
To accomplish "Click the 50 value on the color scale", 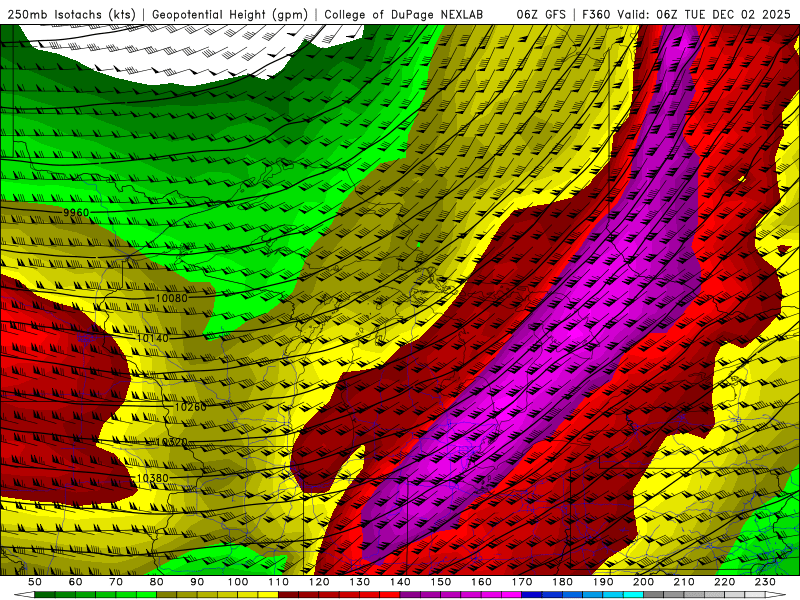I will 35,582.
